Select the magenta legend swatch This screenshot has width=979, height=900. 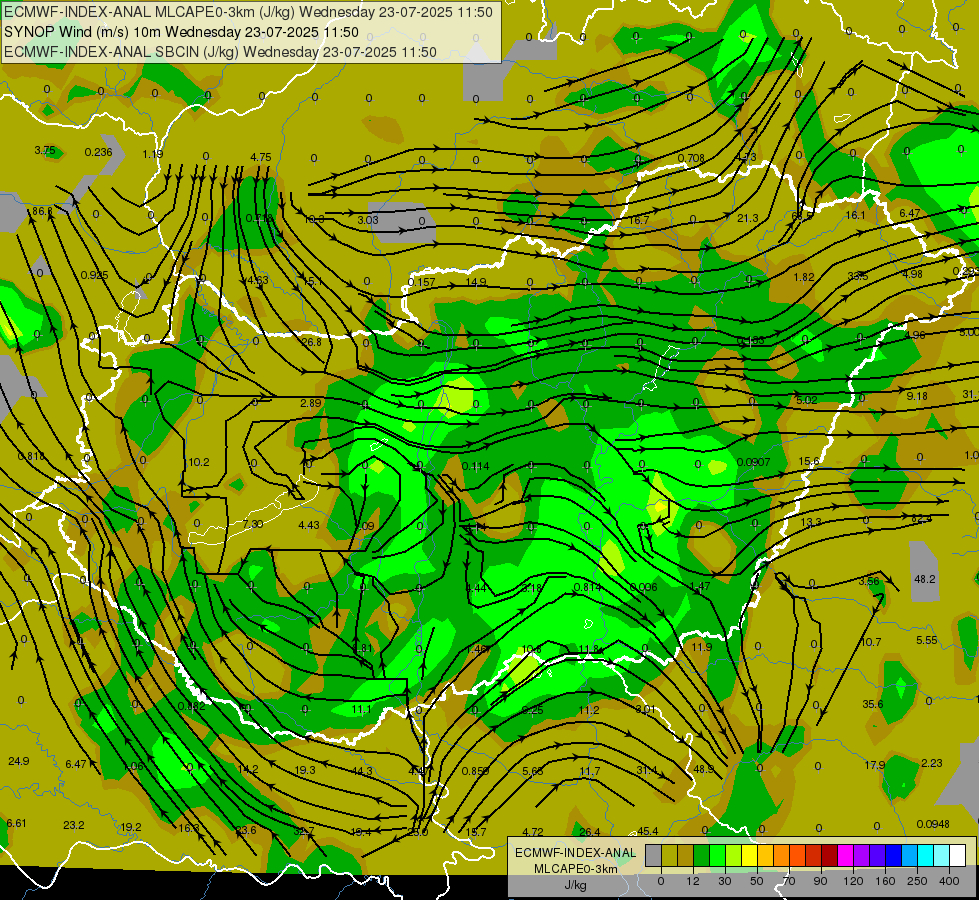tap(845, 856)
